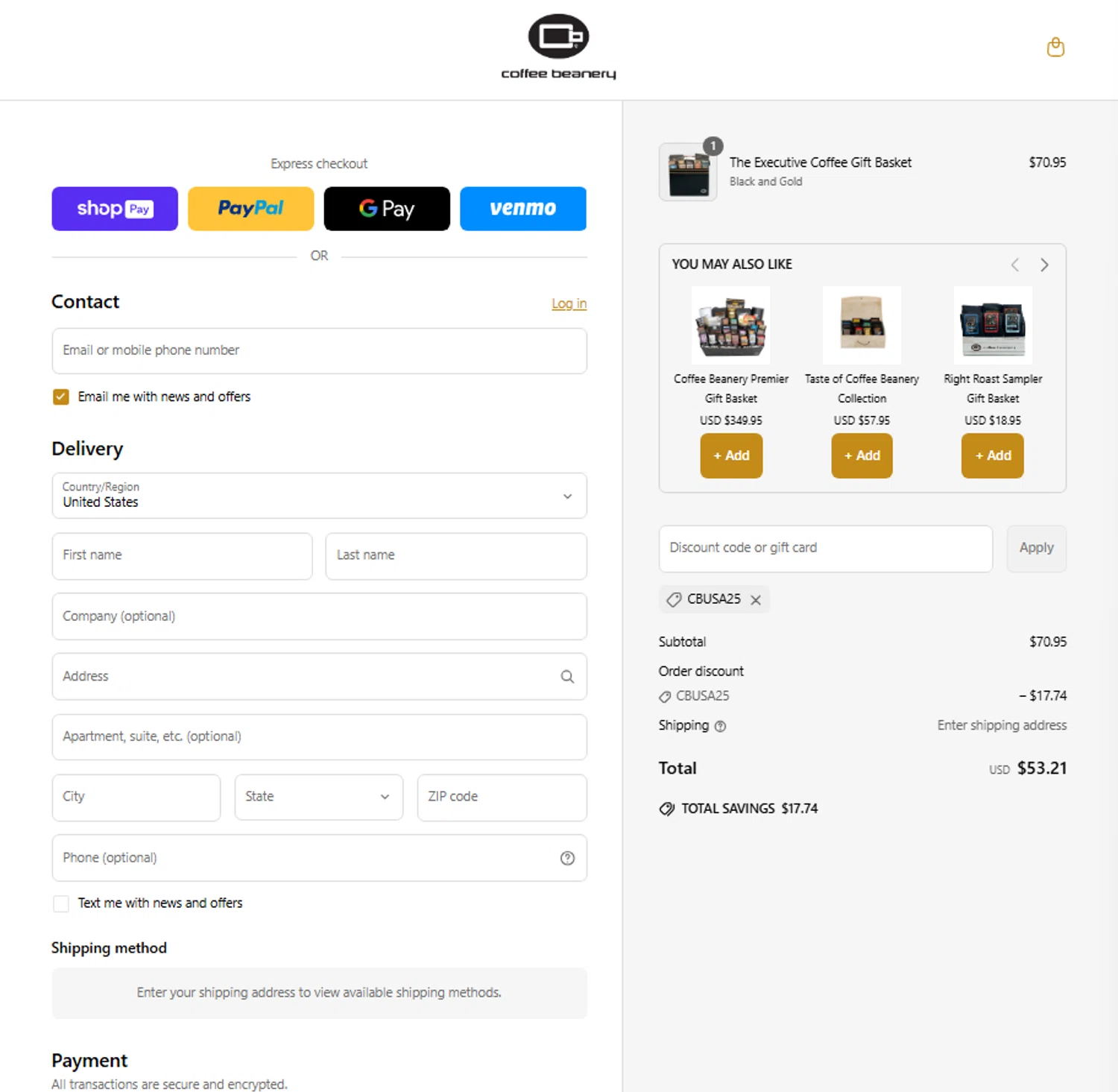Click the Discount code or gift card field
Viewport: 1118px width, 1092px height.
pyautogui.click(x=826, y=549)
